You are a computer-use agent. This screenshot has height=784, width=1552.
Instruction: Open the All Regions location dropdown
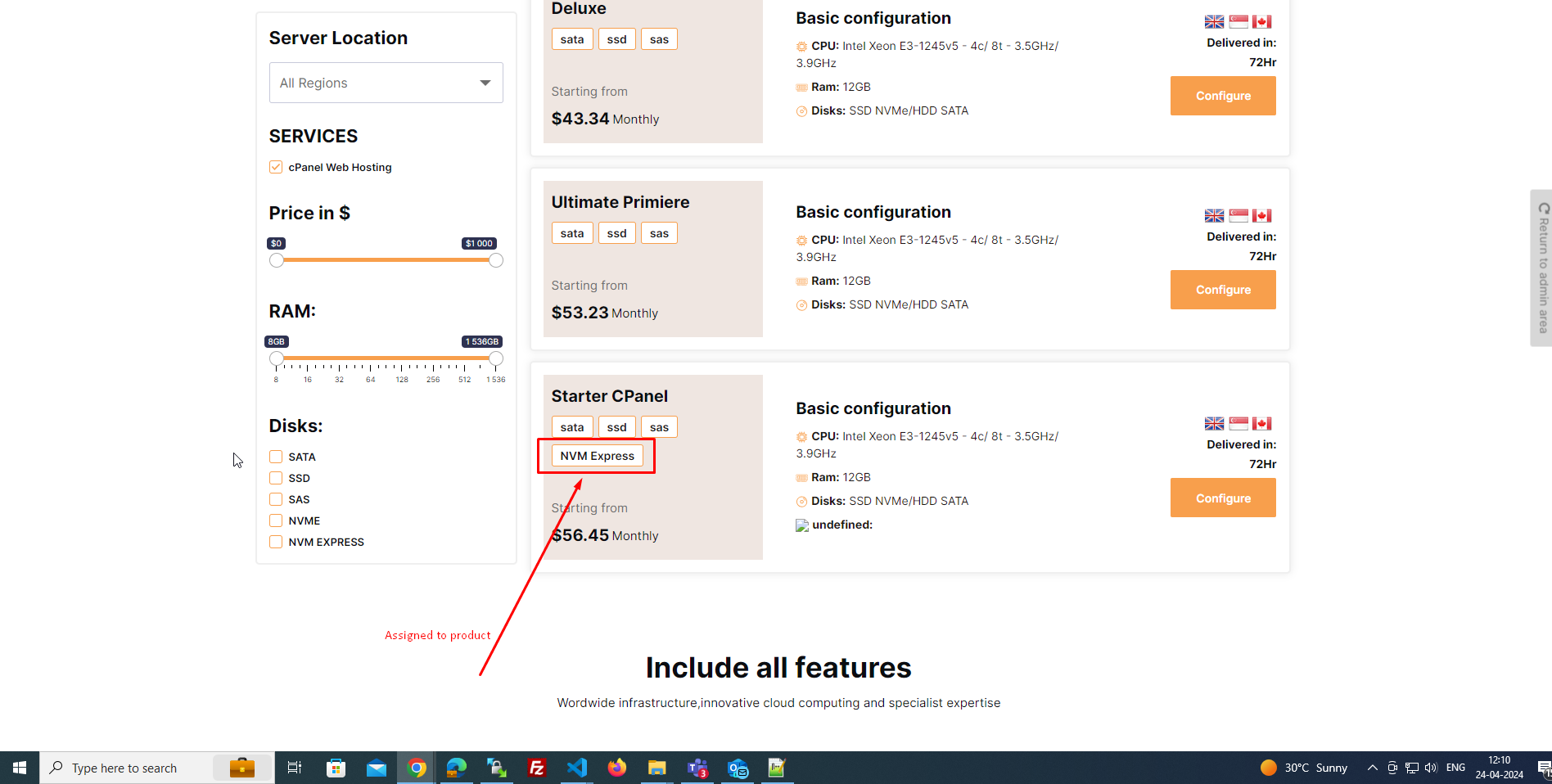click(386, 83)
